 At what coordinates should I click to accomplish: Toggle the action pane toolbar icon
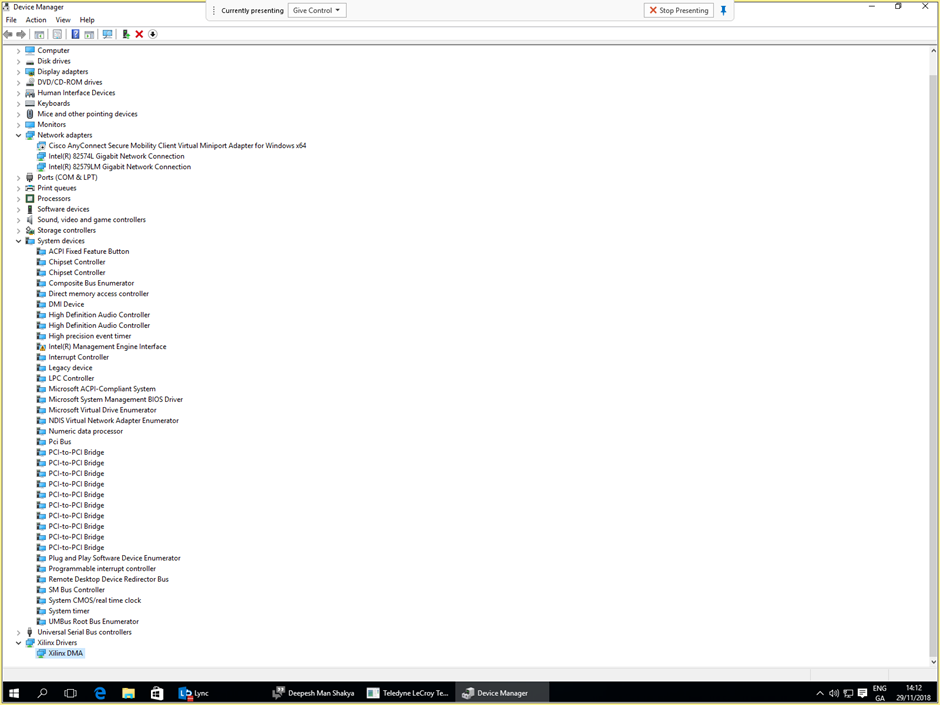coord(89,34)
